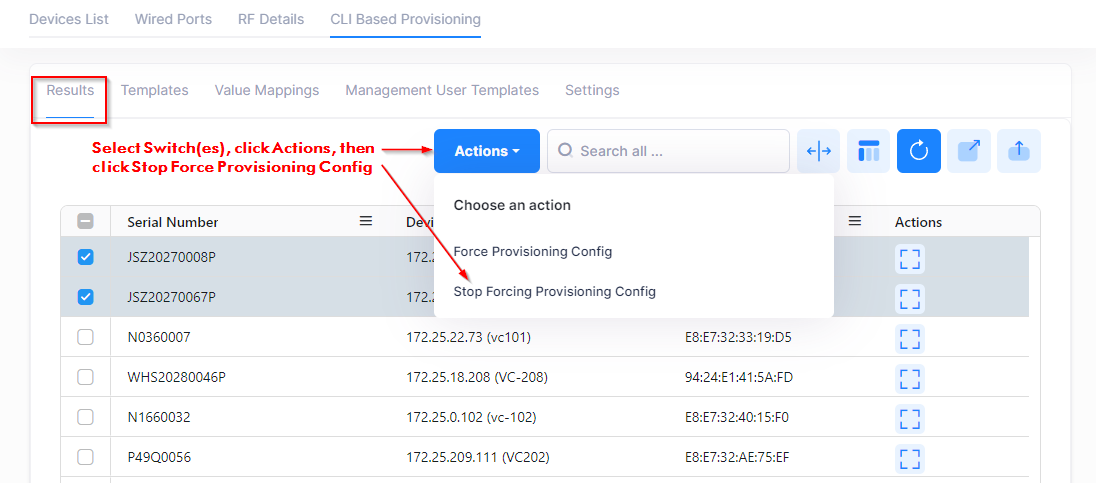Open Serial Number column menu icon
Screen dimensions: 1096x483
click(x=366, y=222)
